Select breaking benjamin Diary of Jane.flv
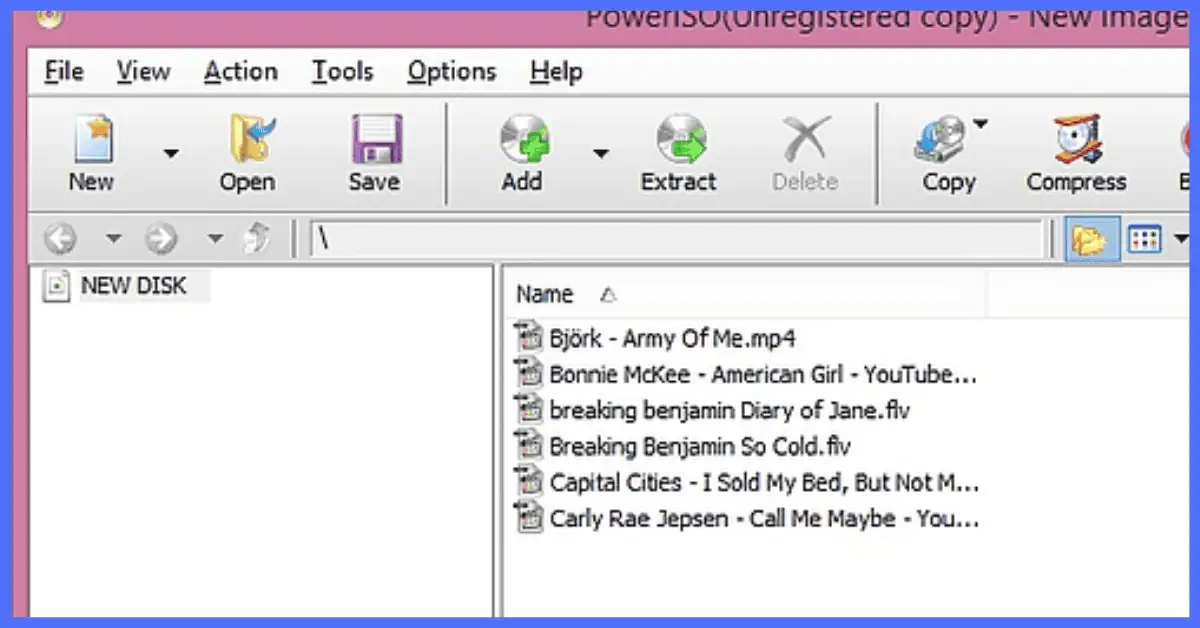Image resolution: width=1200 pixels, height=628 pixels. [730, 410]
